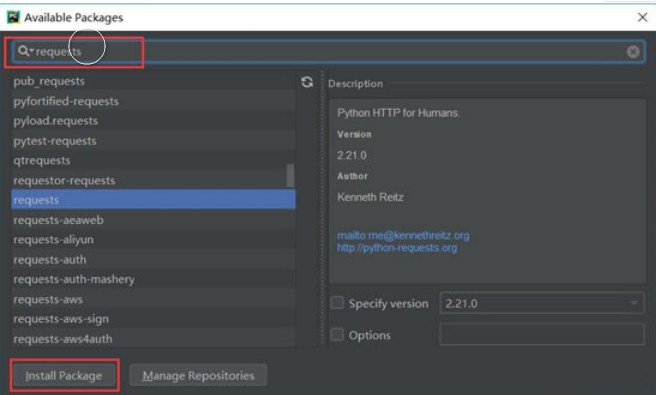Open the version 2.21.0 dropdown
The width and height of the screenshot is (656, 395).
(x=542, y=303)
